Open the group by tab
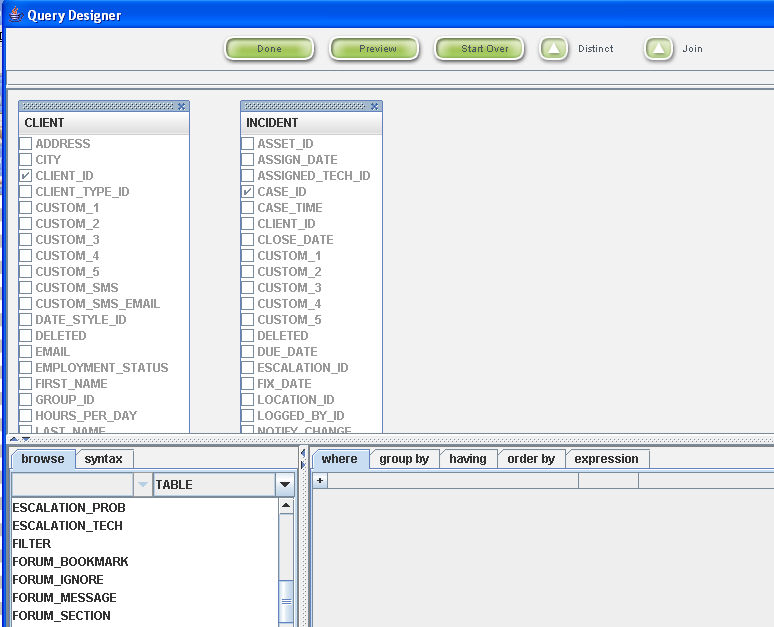Screen dimensions: 774x627 (x=404, y=459)
